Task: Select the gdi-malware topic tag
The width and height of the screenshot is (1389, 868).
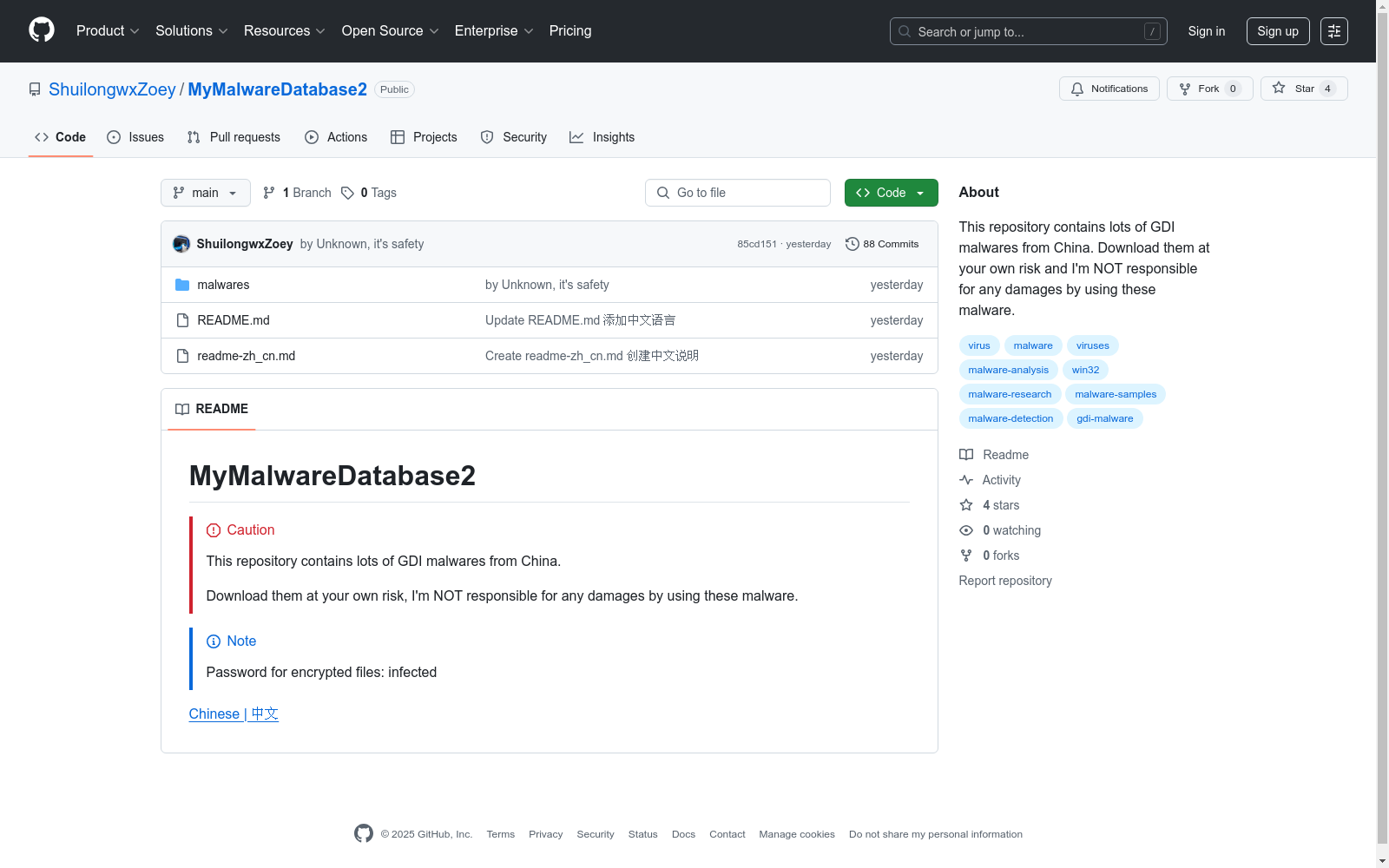Action: click(x=1105, y=418)
